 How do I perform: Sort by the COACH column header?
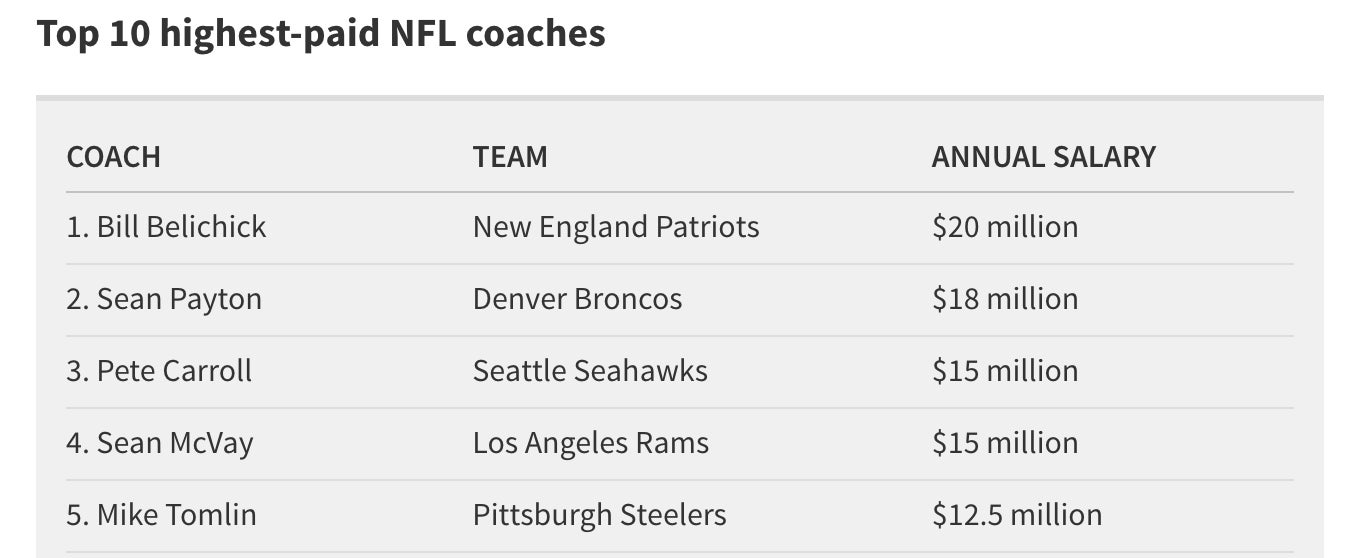point(113,157)
